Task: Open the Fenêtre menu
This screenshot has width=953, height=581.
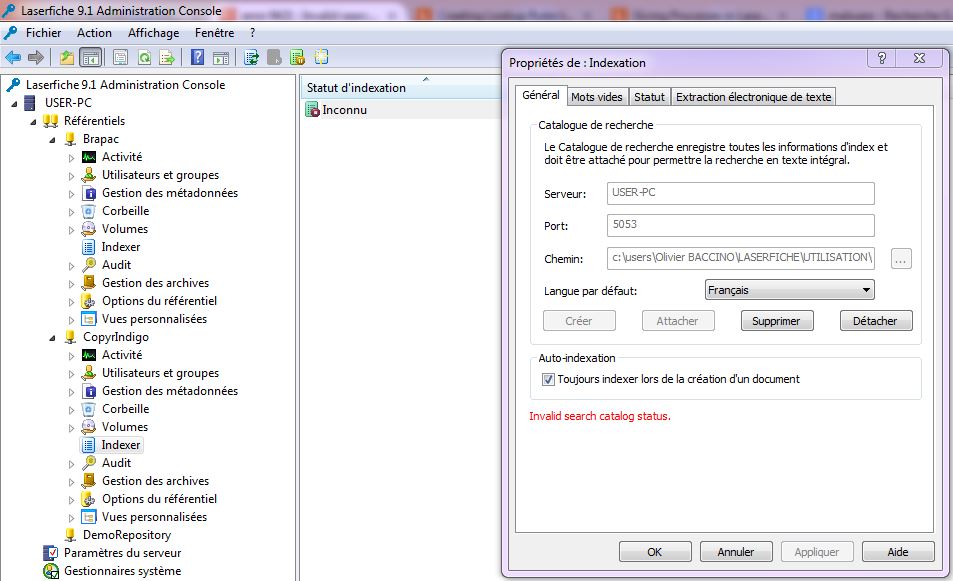Action: (x=215, y=33)
